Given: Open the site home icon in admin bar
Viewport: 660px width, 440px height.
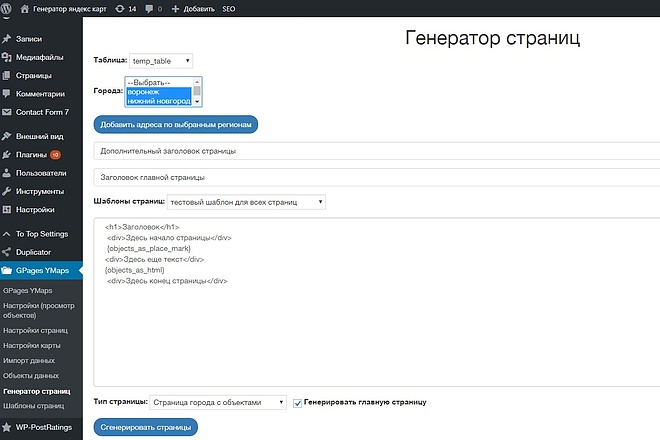Looking at the screenshot, I should coord(25,8).
